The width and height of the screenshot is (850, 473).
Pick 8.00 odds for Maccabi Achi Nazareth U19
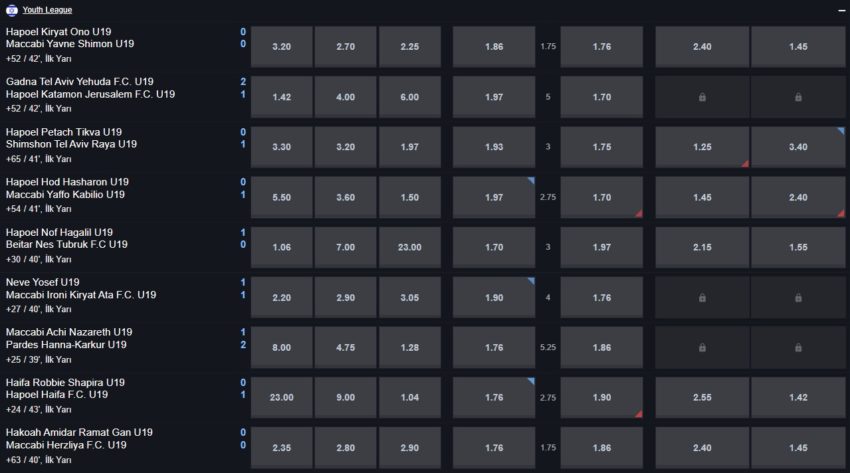[x=281, y=347]
